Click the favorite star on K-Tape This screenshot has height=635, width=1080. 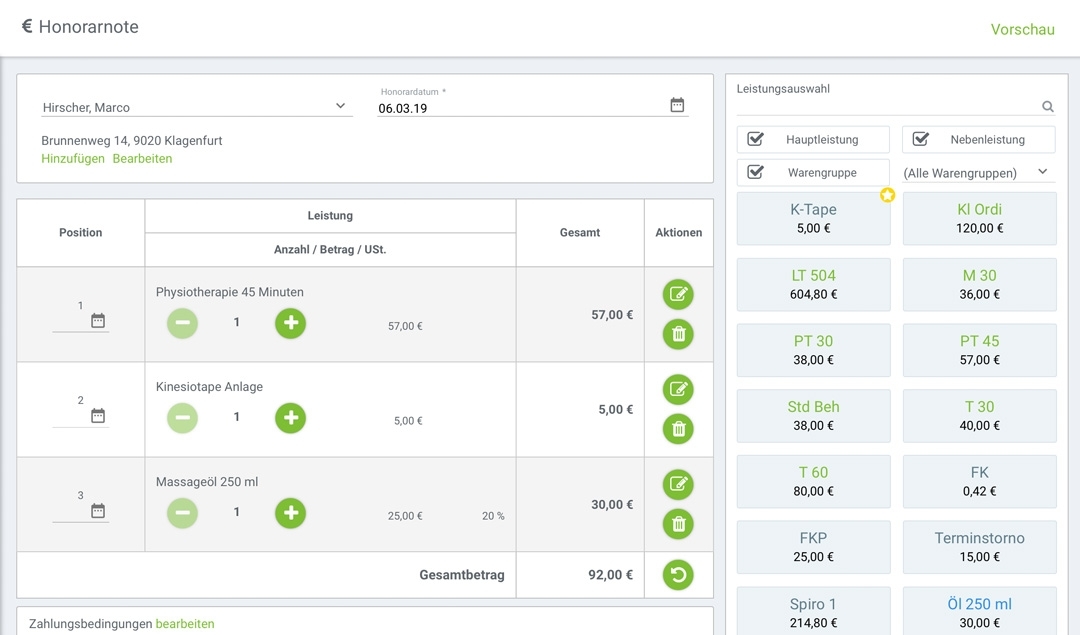(x=887, y=195)
